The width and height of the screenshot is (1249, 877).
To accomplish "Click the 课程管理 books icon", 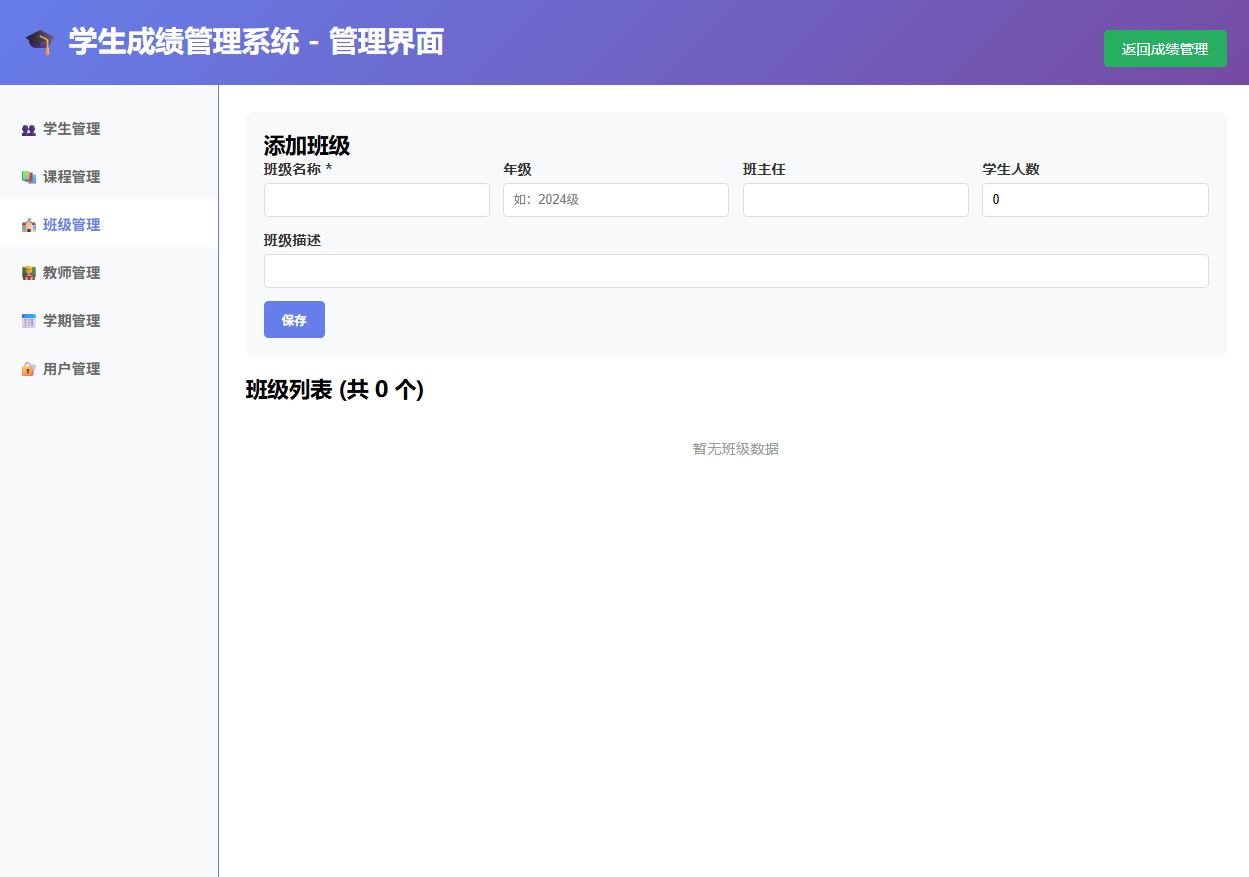I will pos(28,177).
